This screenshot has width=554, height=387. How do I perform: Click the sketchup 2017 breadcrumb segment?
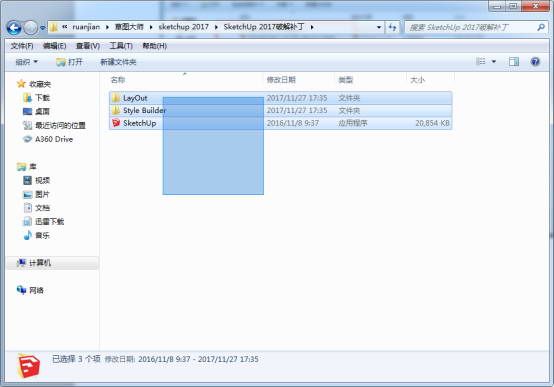[183, 27]
